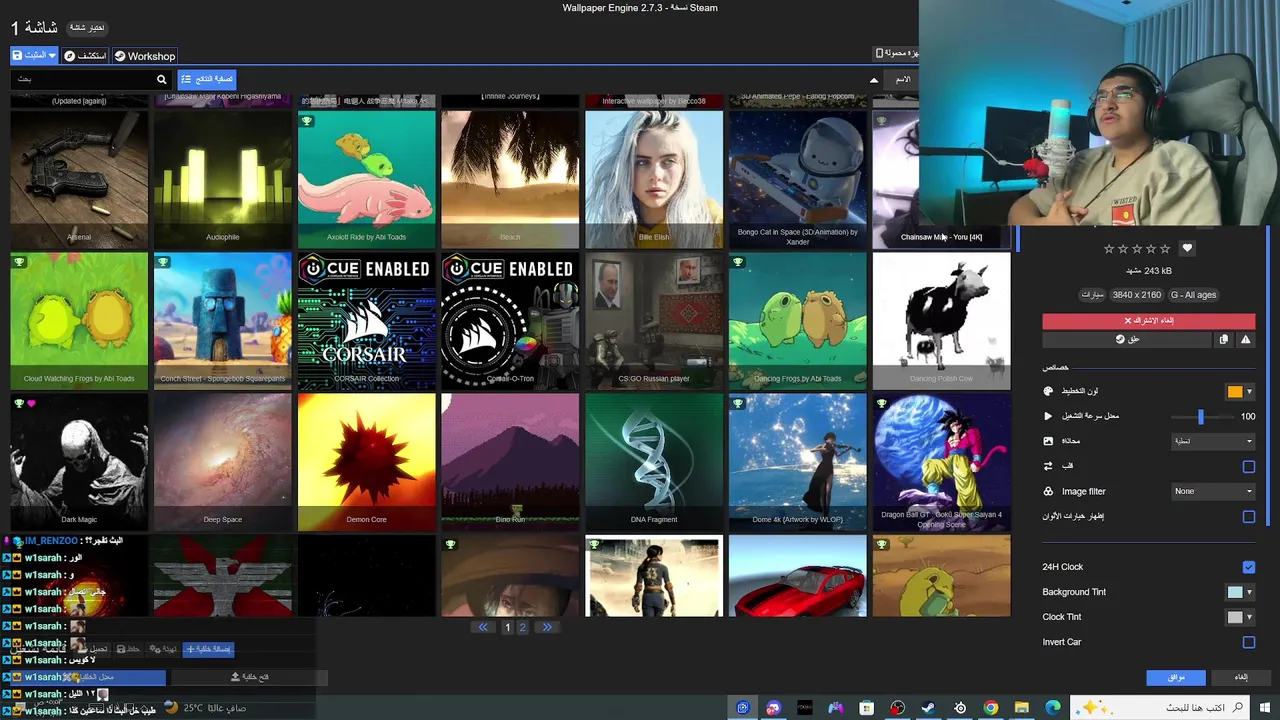Click the copy icon beside comment button
The height and width of the screenshot is (720, 1280).
tap(1223, 340)
